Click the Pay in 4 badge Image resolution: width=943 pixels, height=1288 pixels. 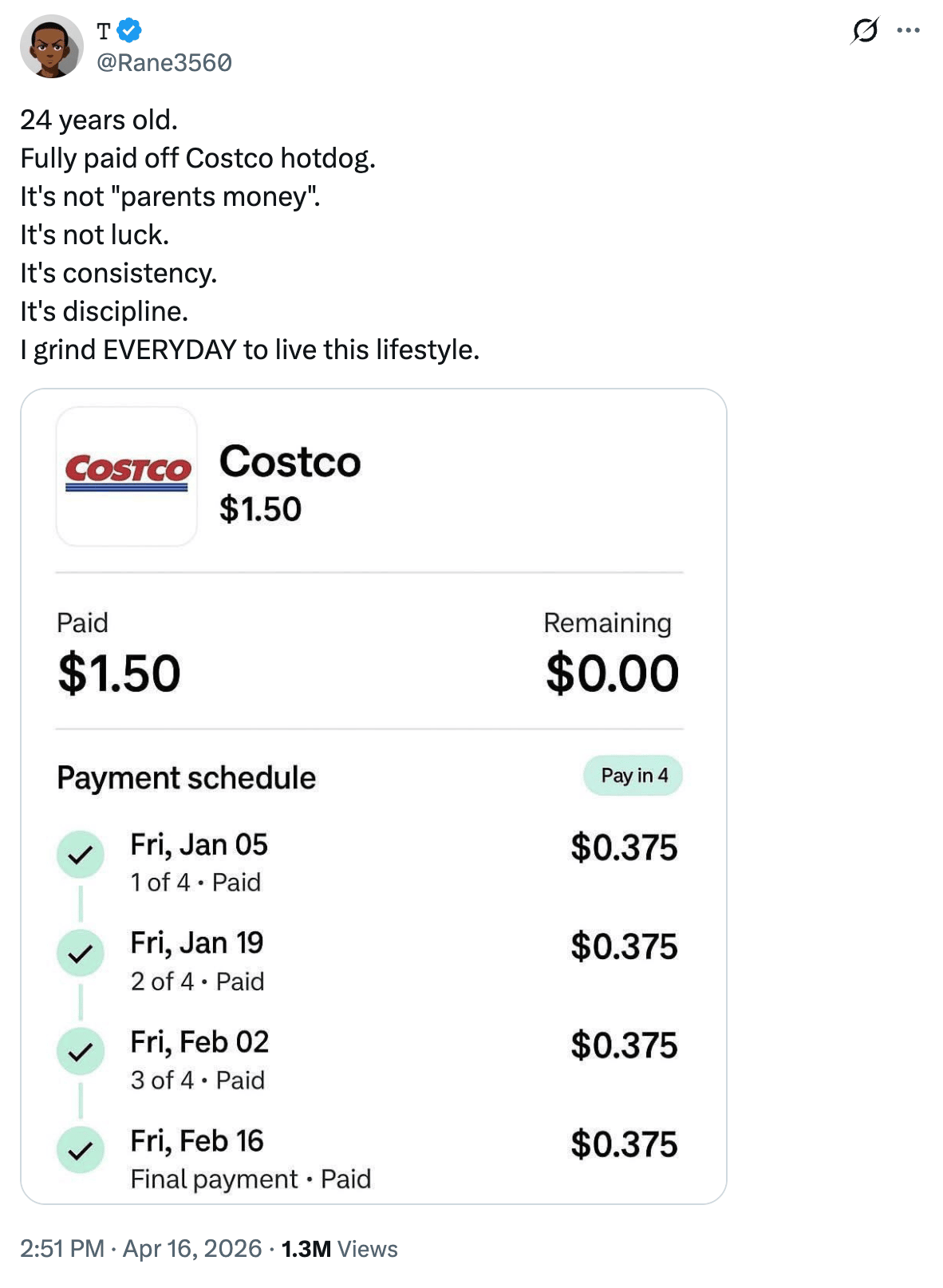coord(633,776)
